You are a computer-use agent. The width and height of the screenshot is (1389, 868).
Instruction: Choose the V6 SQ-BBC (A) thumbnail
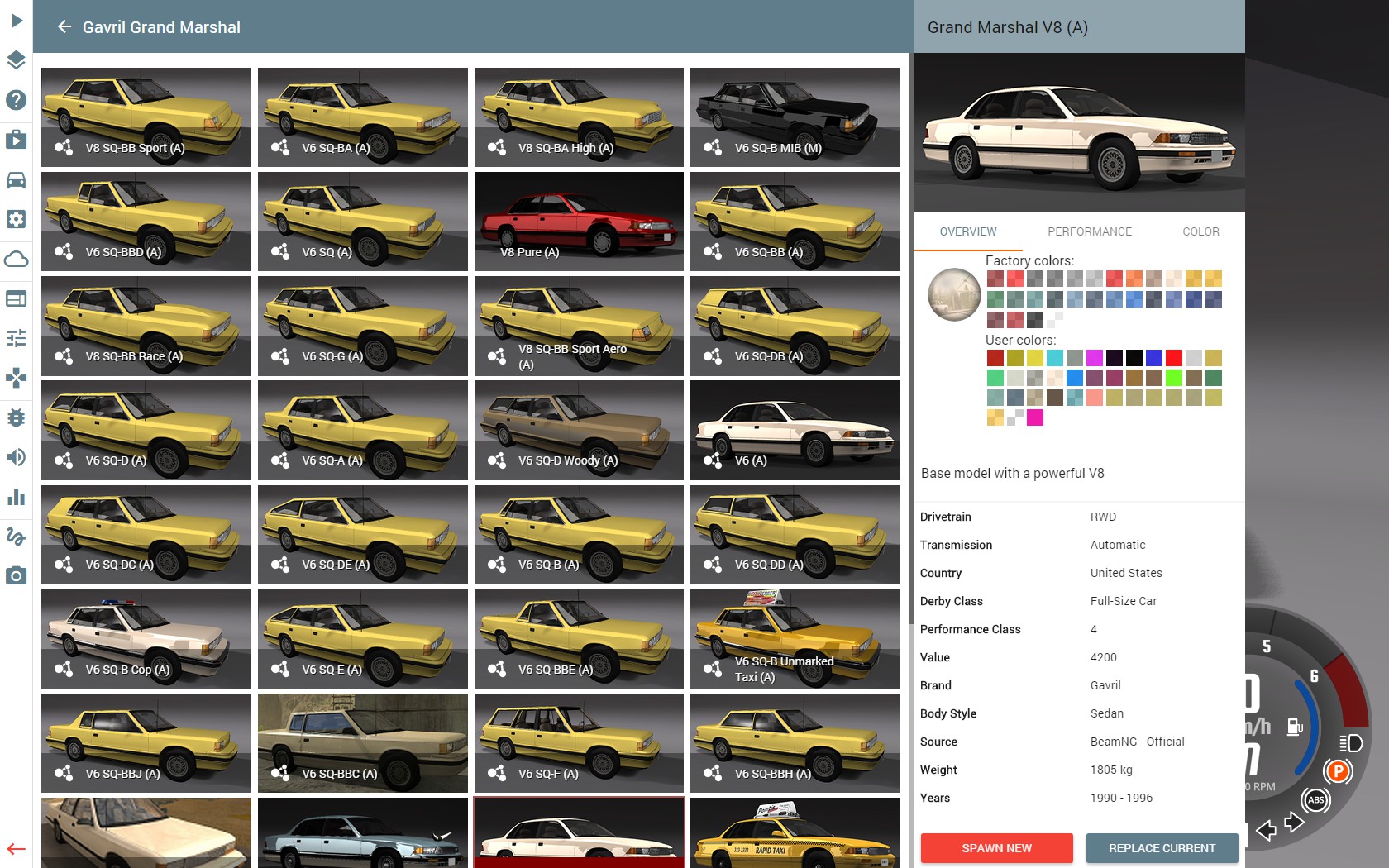point(363,743)
